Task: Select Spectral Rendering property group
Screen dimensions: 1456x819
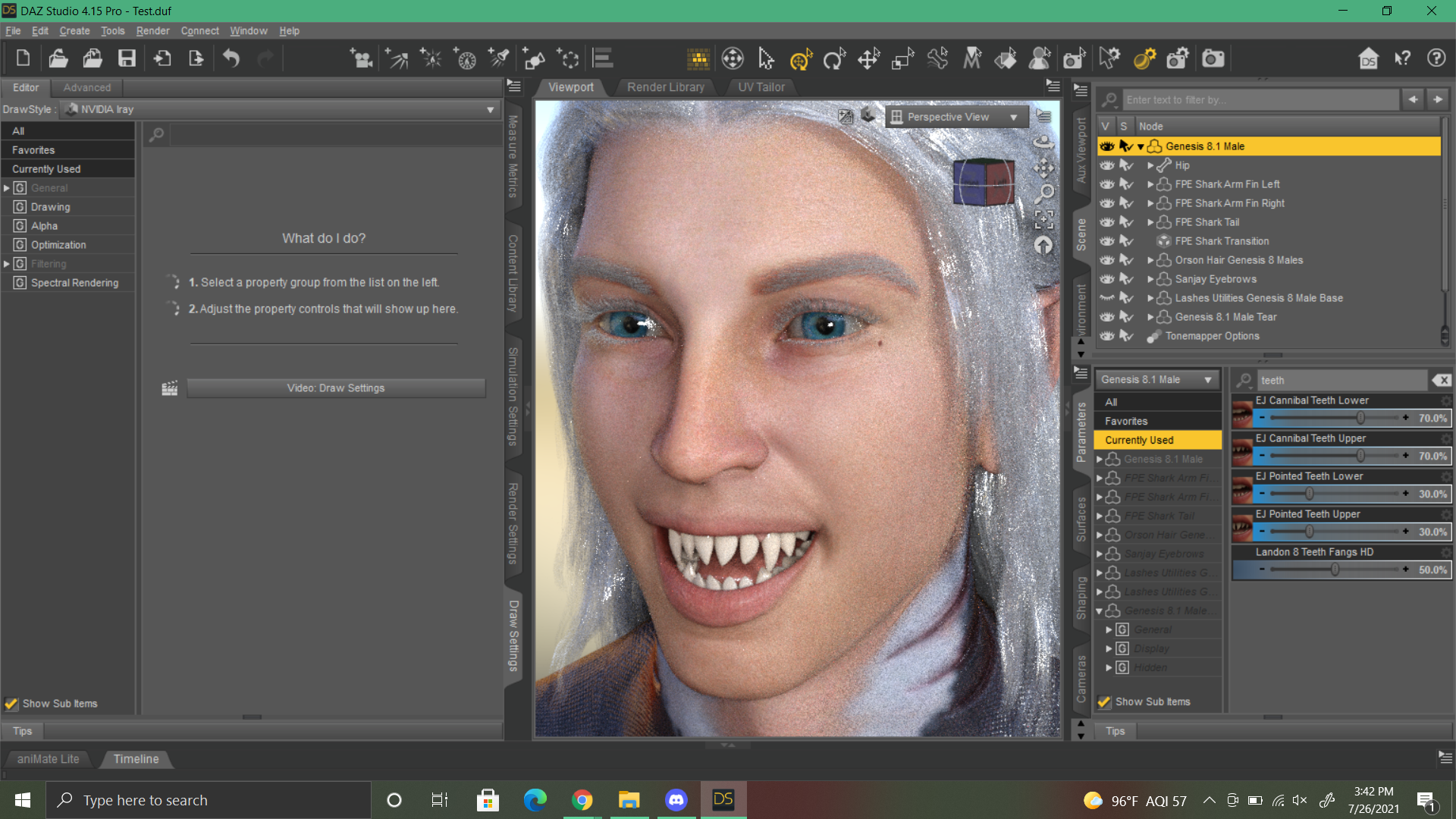Action: click(x=74, y=283)
